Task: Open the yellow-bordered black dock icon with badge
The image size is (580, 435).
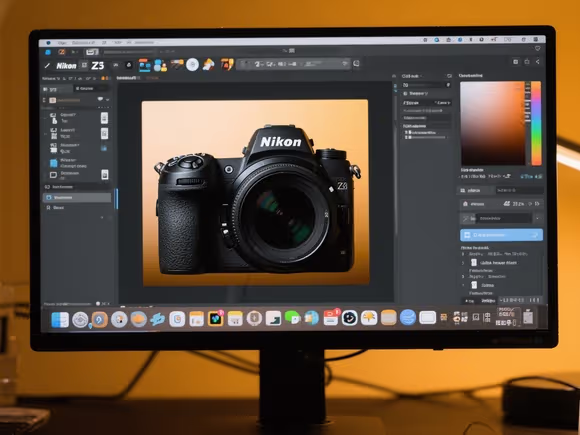Action: 216,318
